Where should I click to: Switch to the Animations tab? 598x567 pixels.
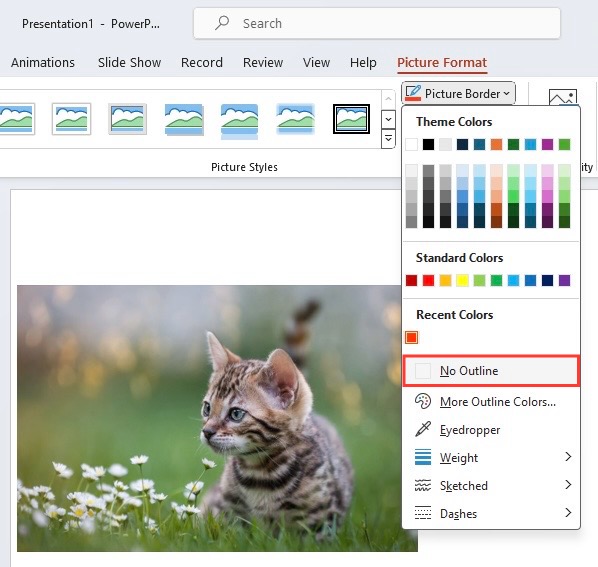pos(43,62)
